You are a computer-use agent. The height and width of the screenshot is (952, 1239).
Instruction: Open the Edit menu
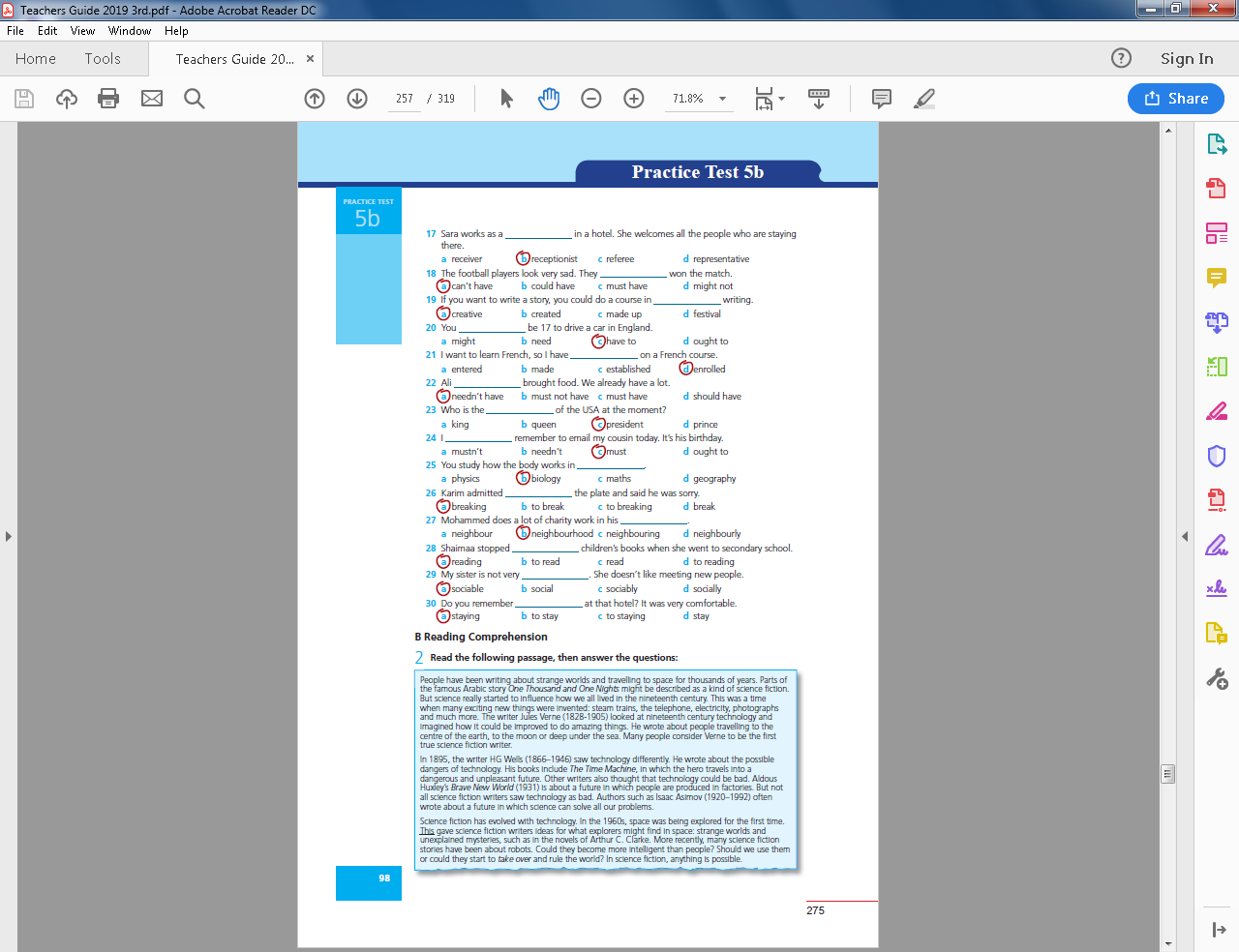pos(47,31)
